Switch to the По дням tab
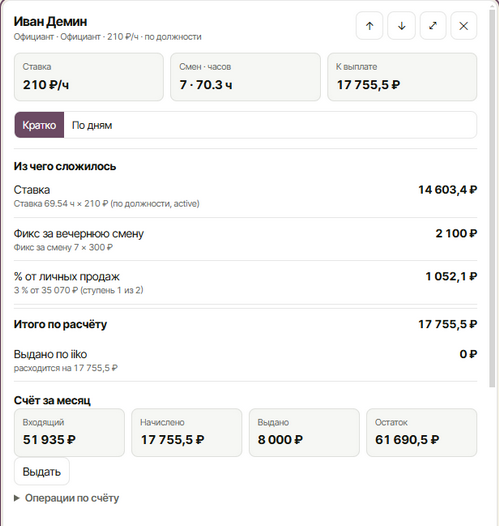499x526 pixels. coord(92,125)
